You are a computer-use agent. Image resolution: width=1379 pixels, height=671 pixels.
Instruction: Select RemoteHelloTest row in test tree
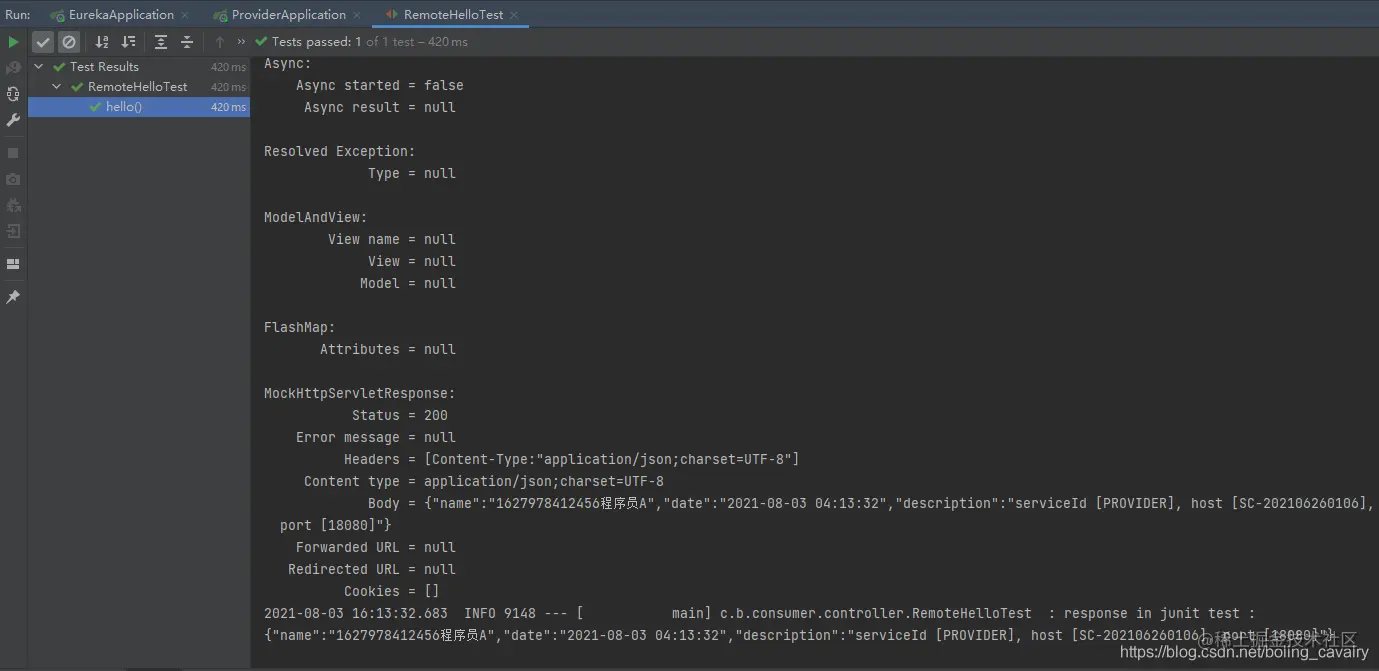tap(139, 87)
